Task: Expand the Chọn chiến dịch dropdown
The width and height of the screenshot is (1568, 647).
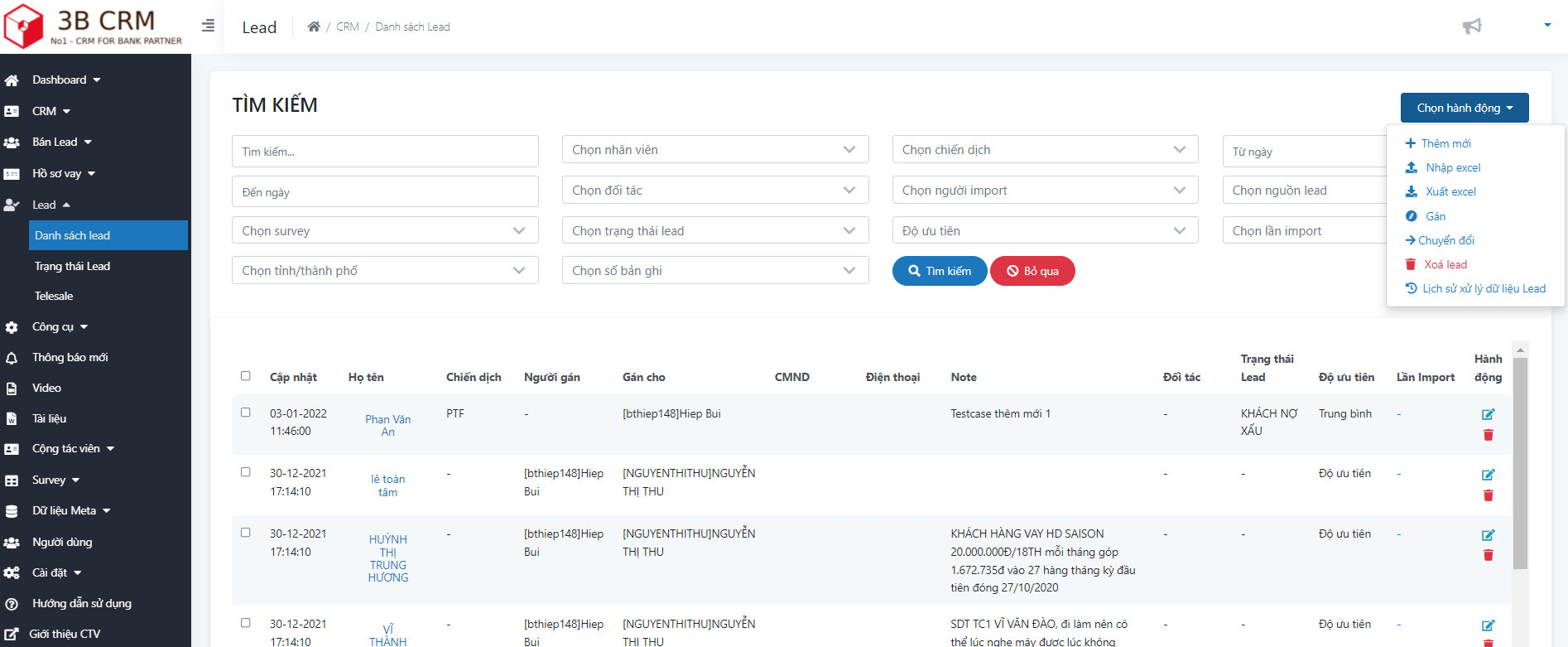Action: click(1044, 150)
